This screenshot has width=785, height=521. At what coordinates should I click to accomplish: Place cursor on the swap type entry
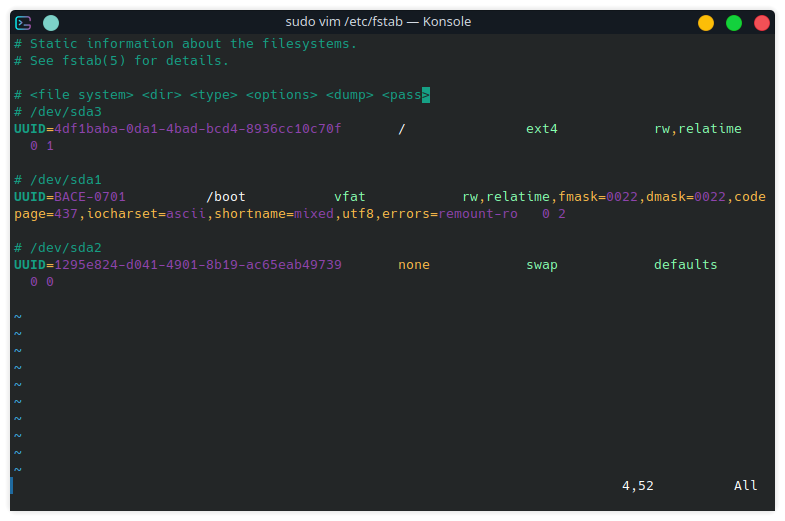click(x=542, y=265)
